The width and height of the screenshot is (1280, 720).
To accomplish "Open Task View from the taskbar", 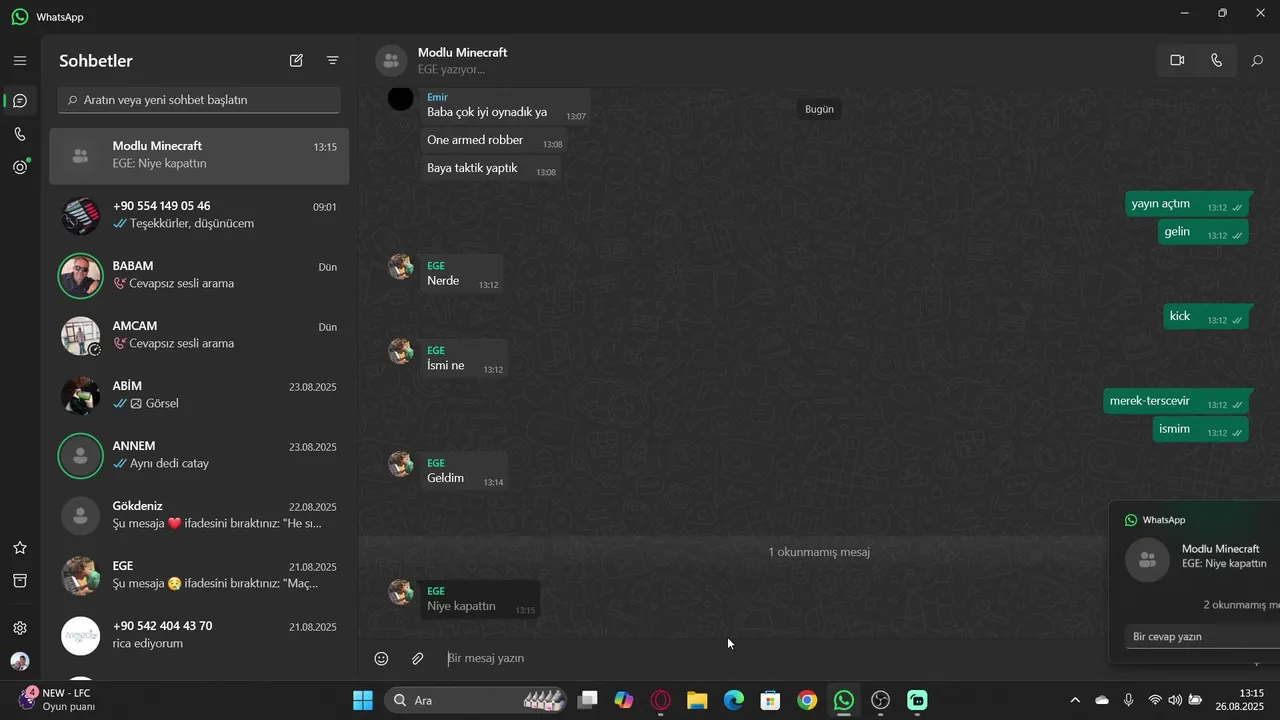I will [x=588, y=700].
